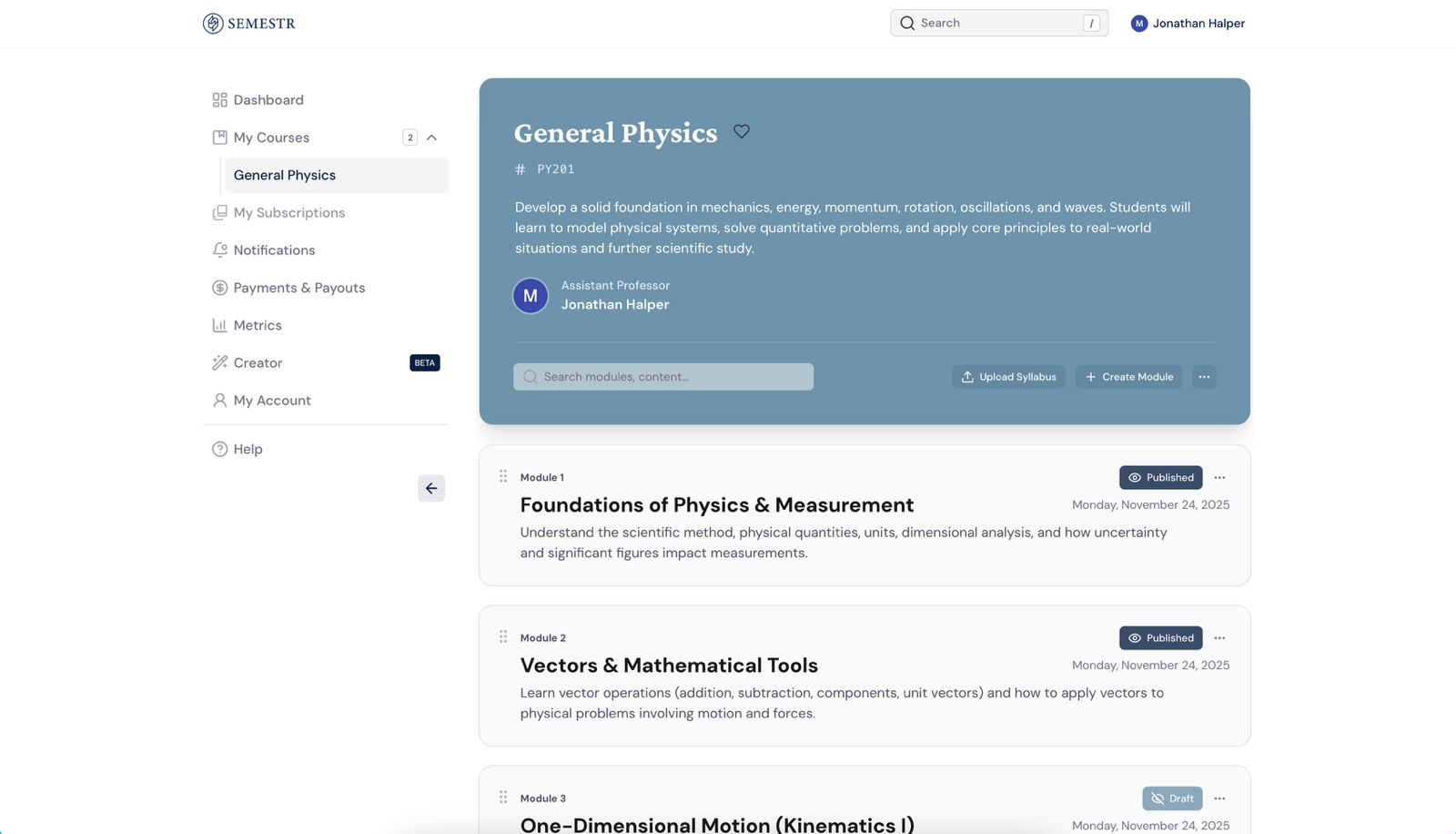
Task: Open Module 2 ellipsis menu
Action: 1219,638
